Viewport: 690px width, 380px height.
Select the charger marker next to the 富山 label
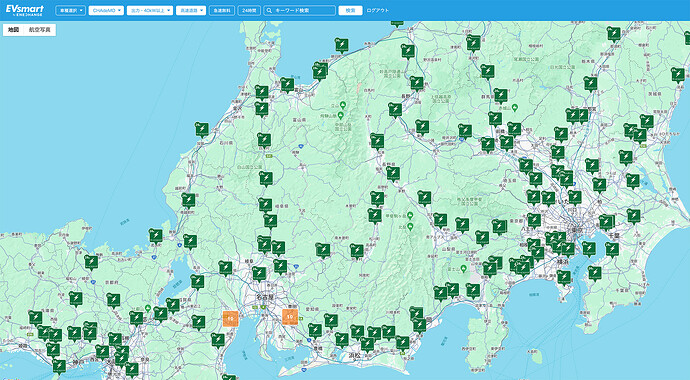(x=287, y=84)
